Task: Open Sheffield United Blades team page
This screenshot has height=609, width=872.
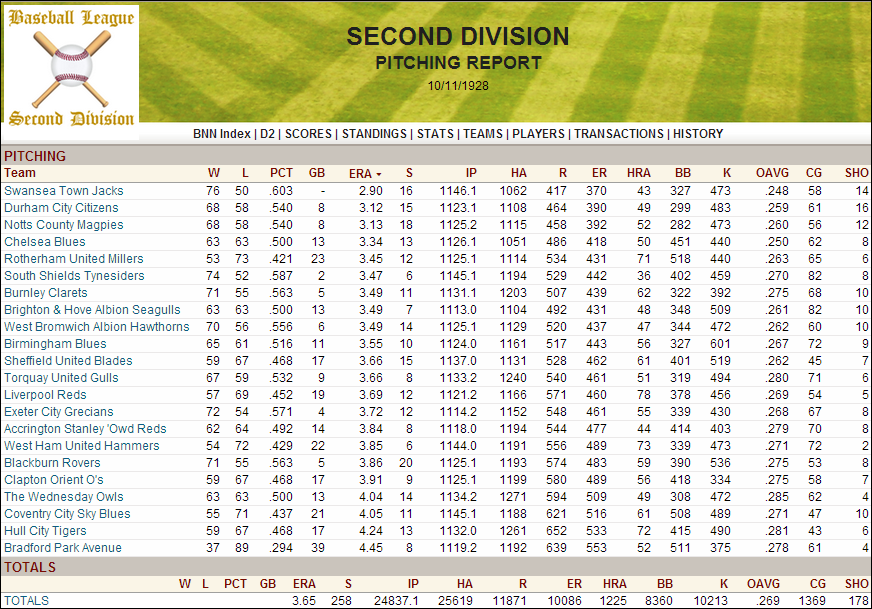Action: click(x=68, y=361)
